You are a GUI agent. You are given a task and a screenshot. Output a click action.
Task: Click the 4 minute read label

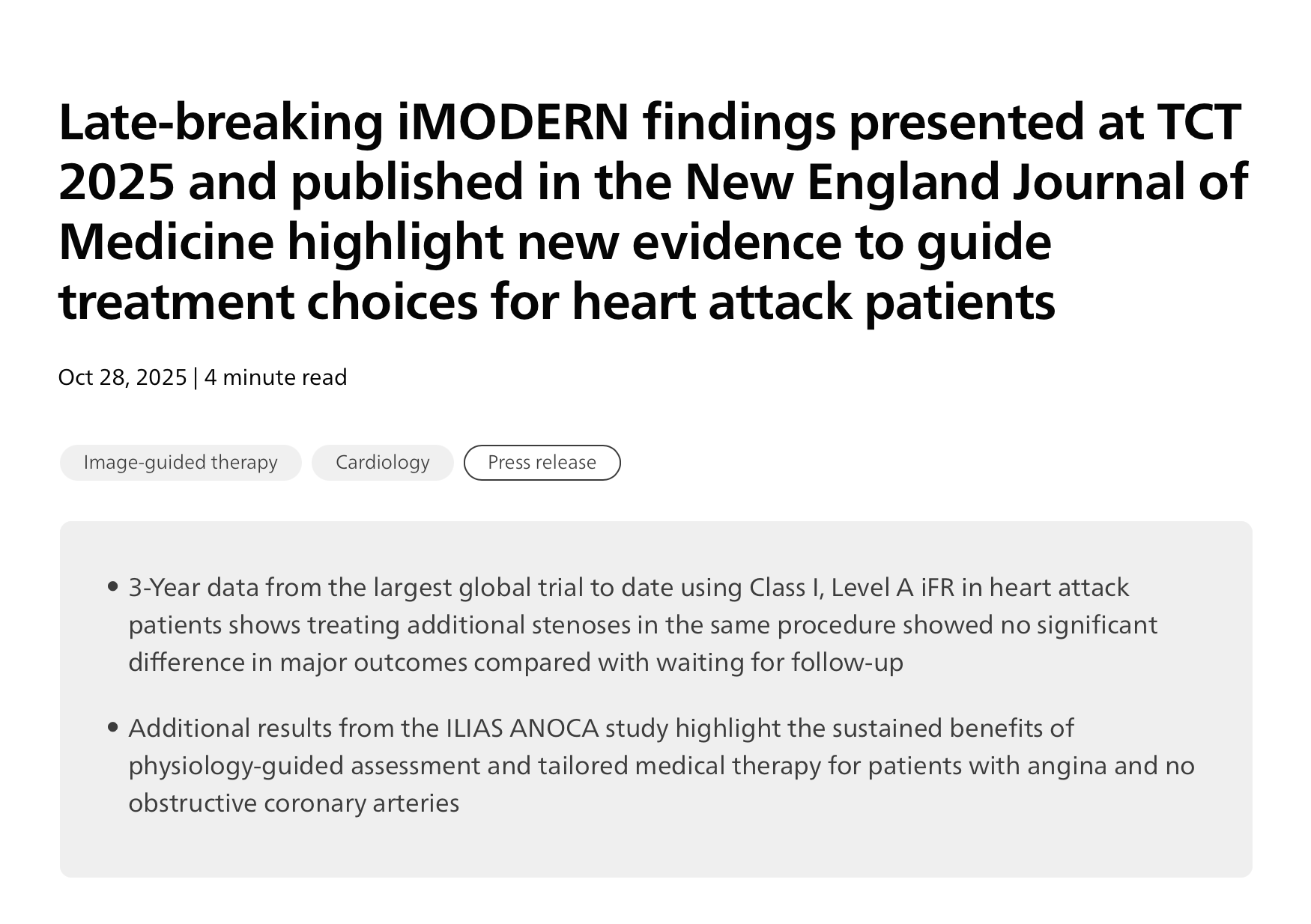276,377
